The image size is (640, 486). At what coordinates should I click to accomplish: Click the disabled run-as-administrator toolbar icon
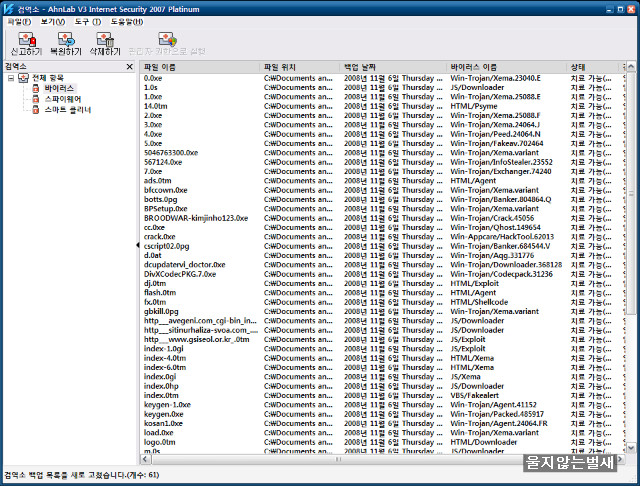pyautogui.click(x=167, y=40)
